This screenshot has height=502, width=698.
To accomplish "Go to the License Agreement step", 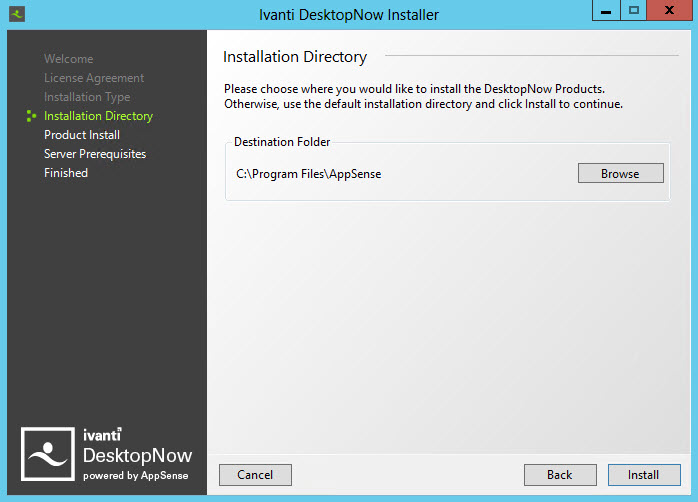I will (x=93, y=78).
